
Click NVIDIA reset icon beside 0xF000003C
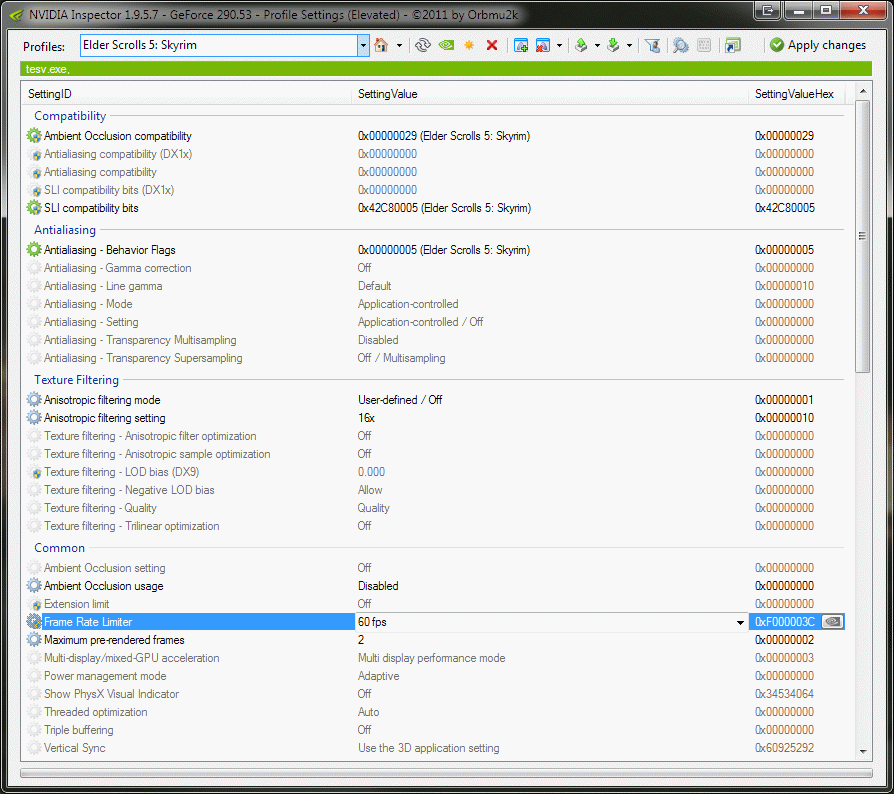pyautogui.click(x=832, y=621)
